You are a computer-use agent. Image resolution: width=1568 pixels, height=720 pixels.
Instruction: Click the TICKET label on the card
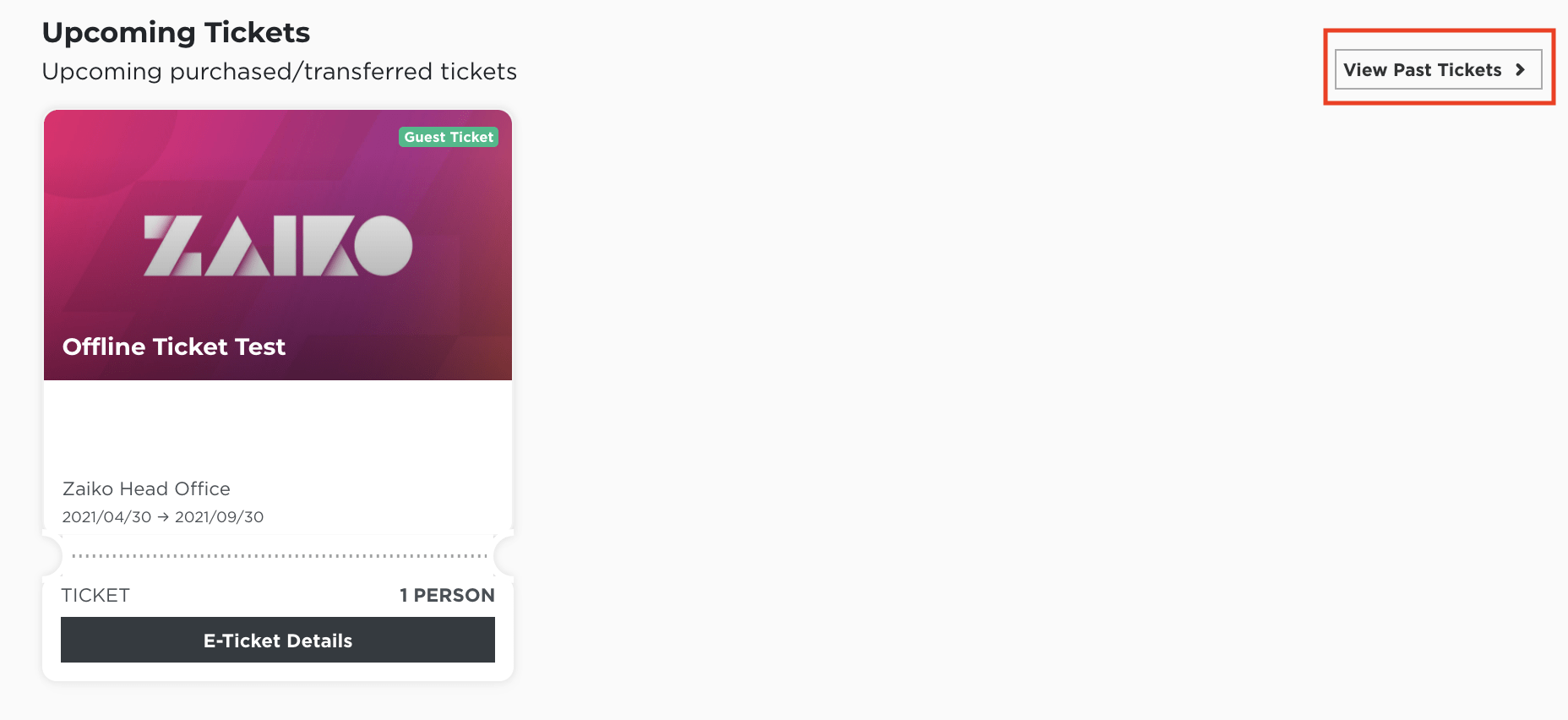(x=95, y=595)
